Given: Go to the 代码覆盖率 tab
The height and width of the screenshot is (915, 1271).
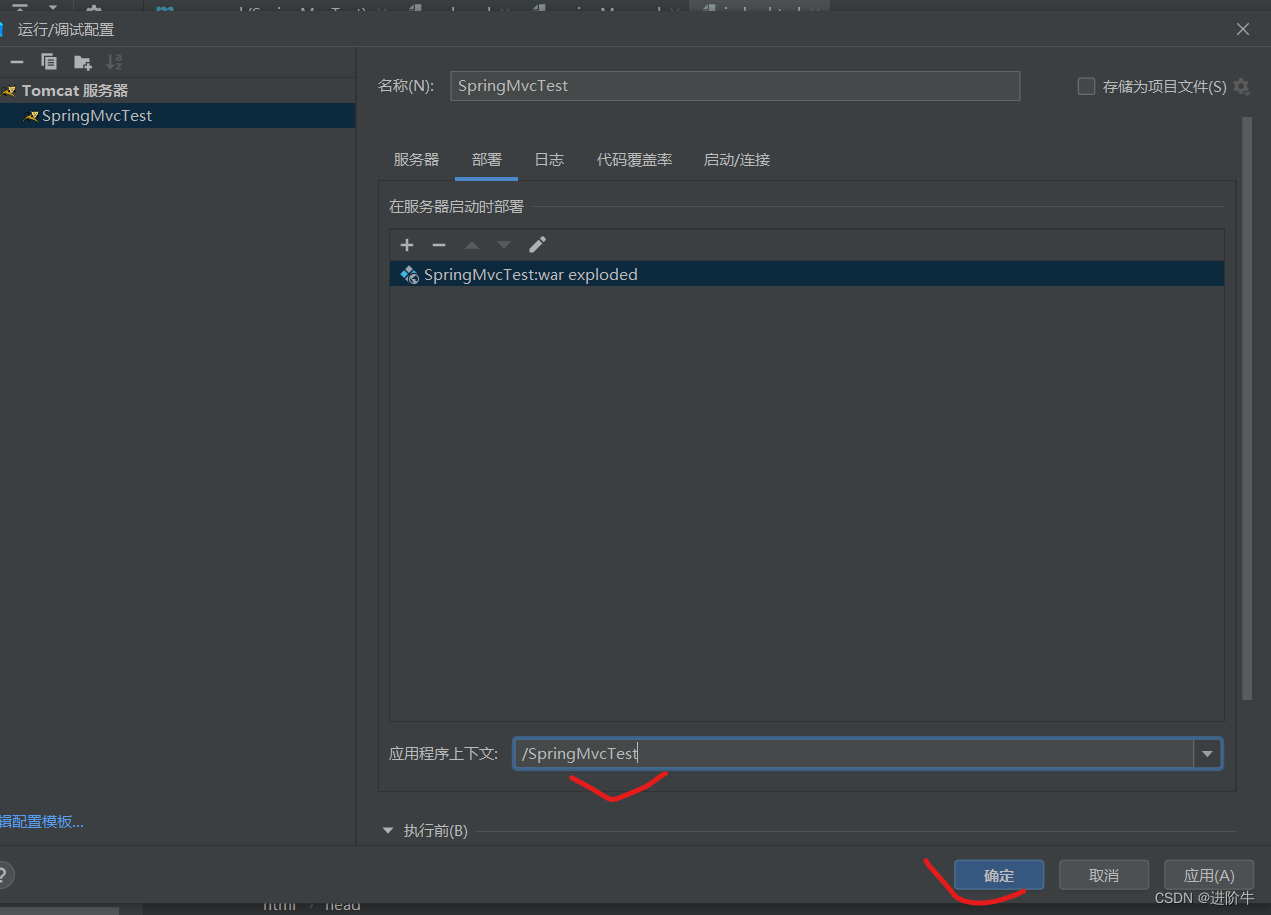Looking at the screenshot, I should (x=634, y=160).
